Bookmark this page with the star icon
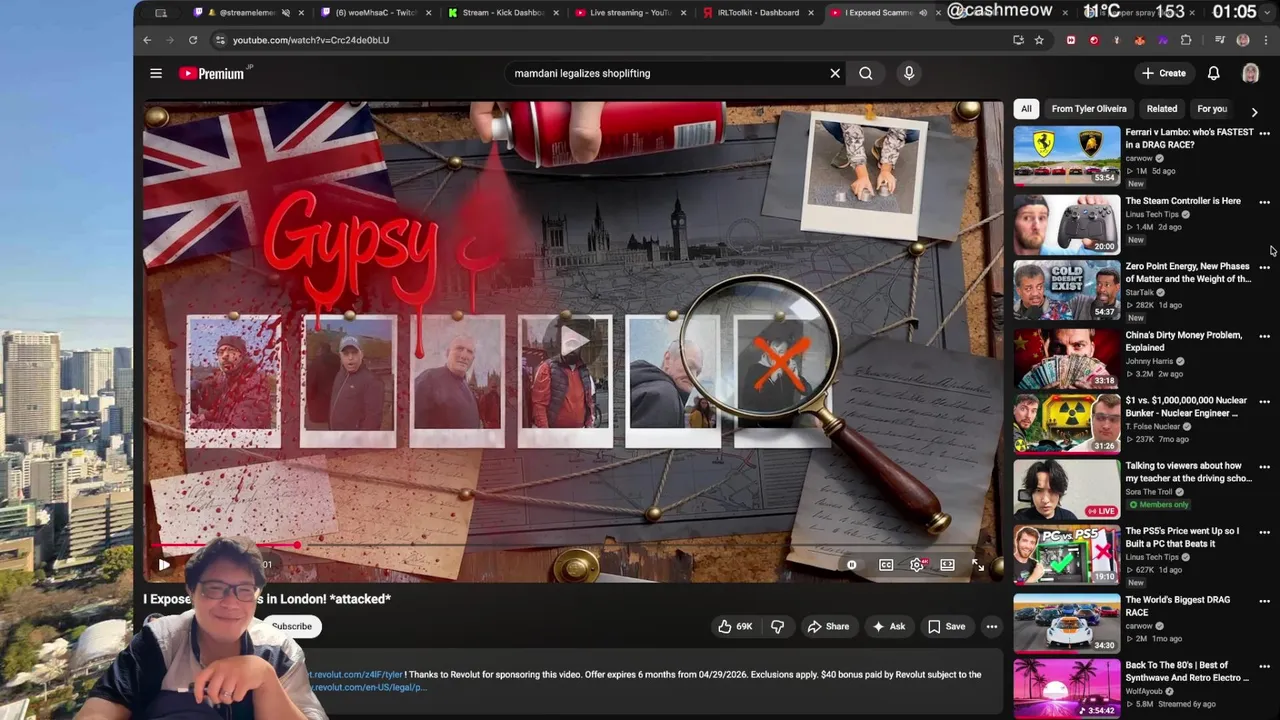The image size is (1280, 720). (1039, 40)
